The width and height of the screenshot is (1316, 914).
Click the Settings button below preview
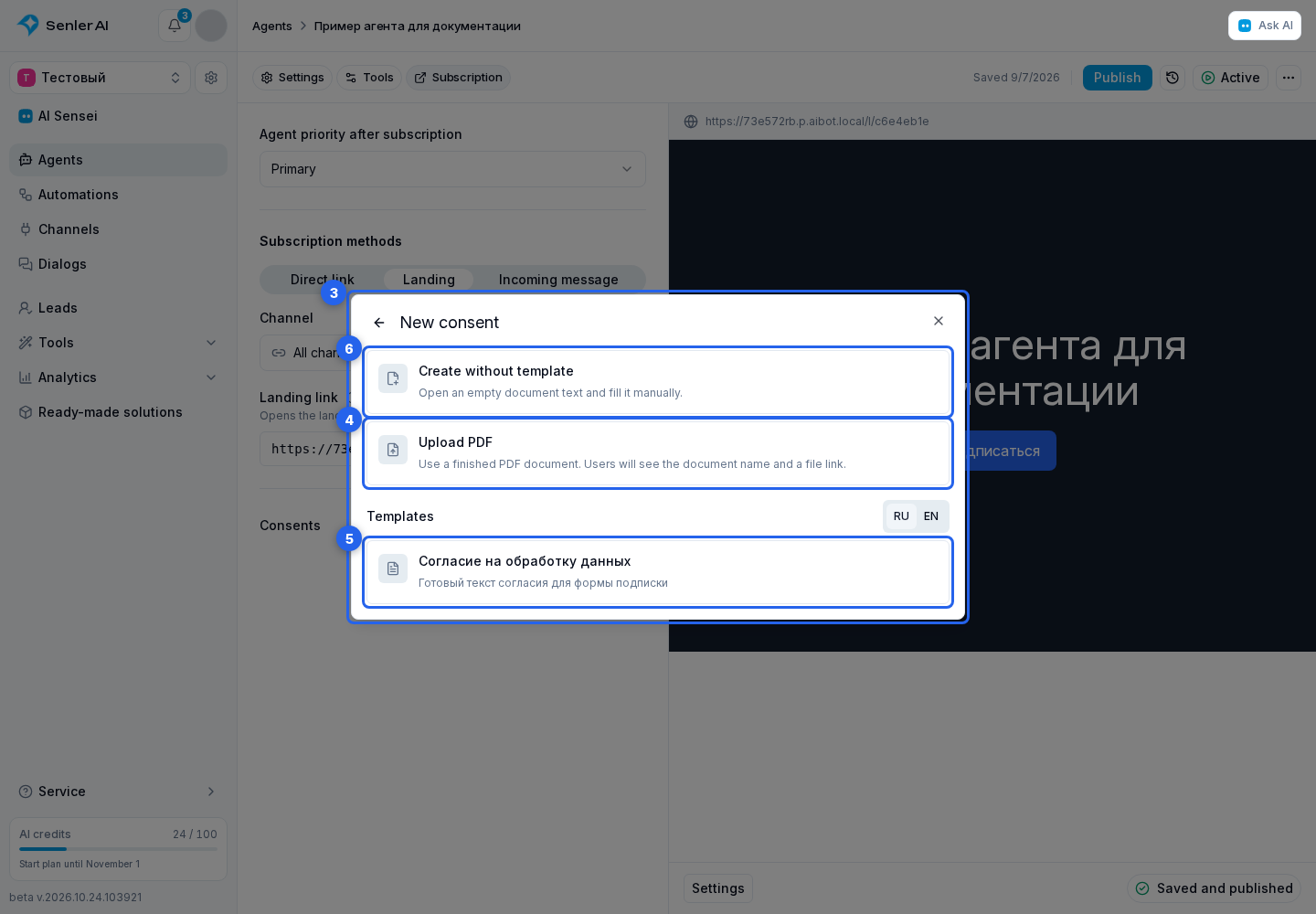pyautogui.click(x=718, y=888)
